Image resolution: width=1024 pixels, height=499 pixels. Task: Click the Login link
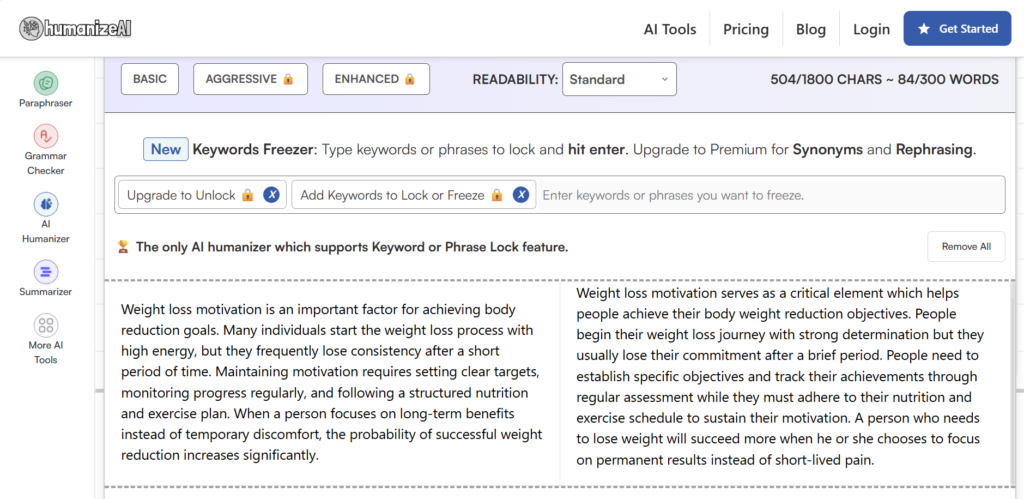coord(871,29)
